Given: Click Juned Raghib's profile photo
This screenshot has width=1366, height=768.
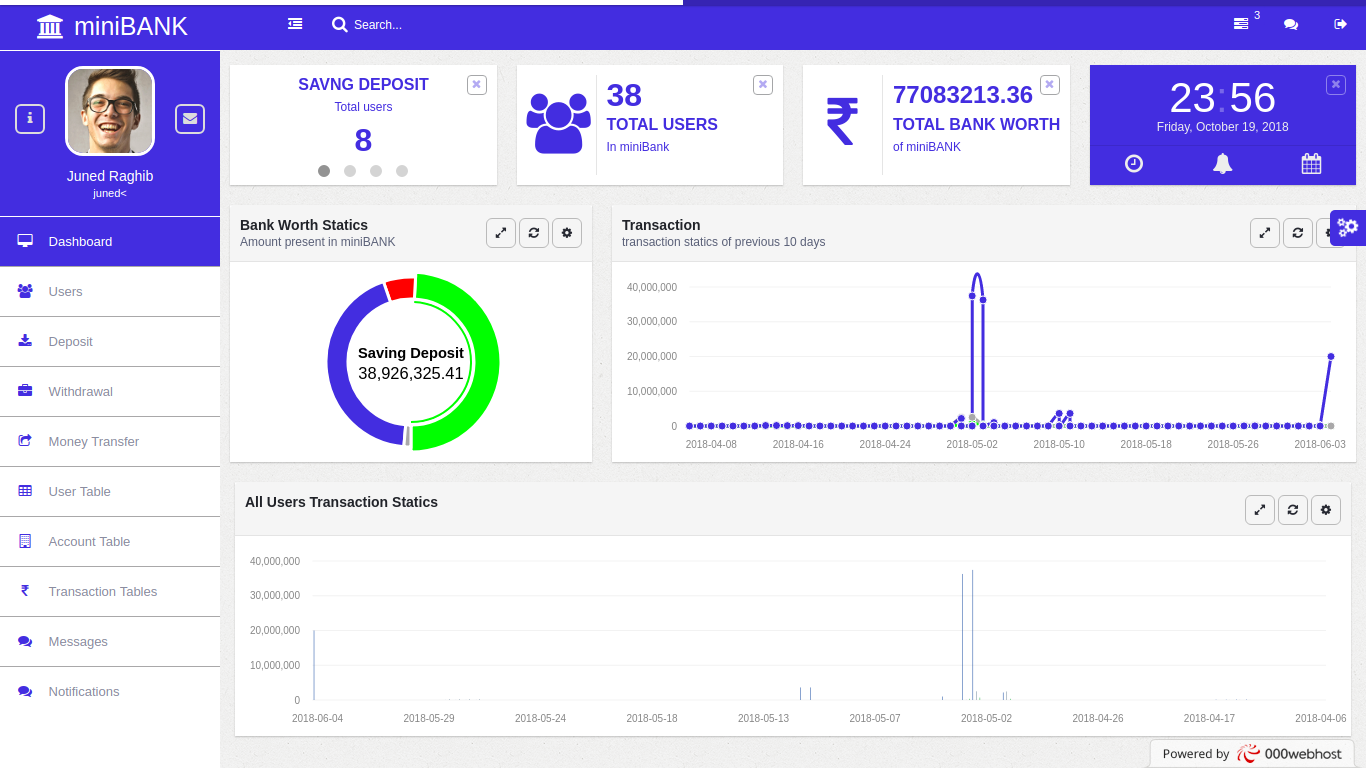Looking at the screenshot, I should (110, 111).
